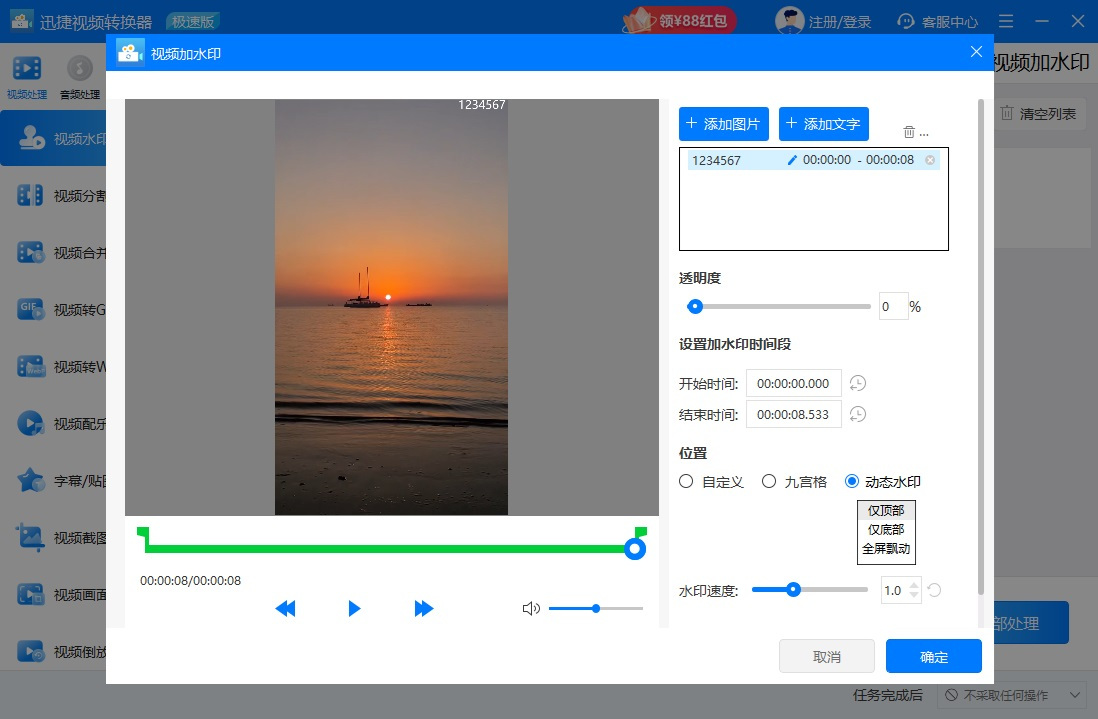This screenshot has width=1098, height=719.
Task: Select the 视频转GIF tool
Action: point(48,309)
